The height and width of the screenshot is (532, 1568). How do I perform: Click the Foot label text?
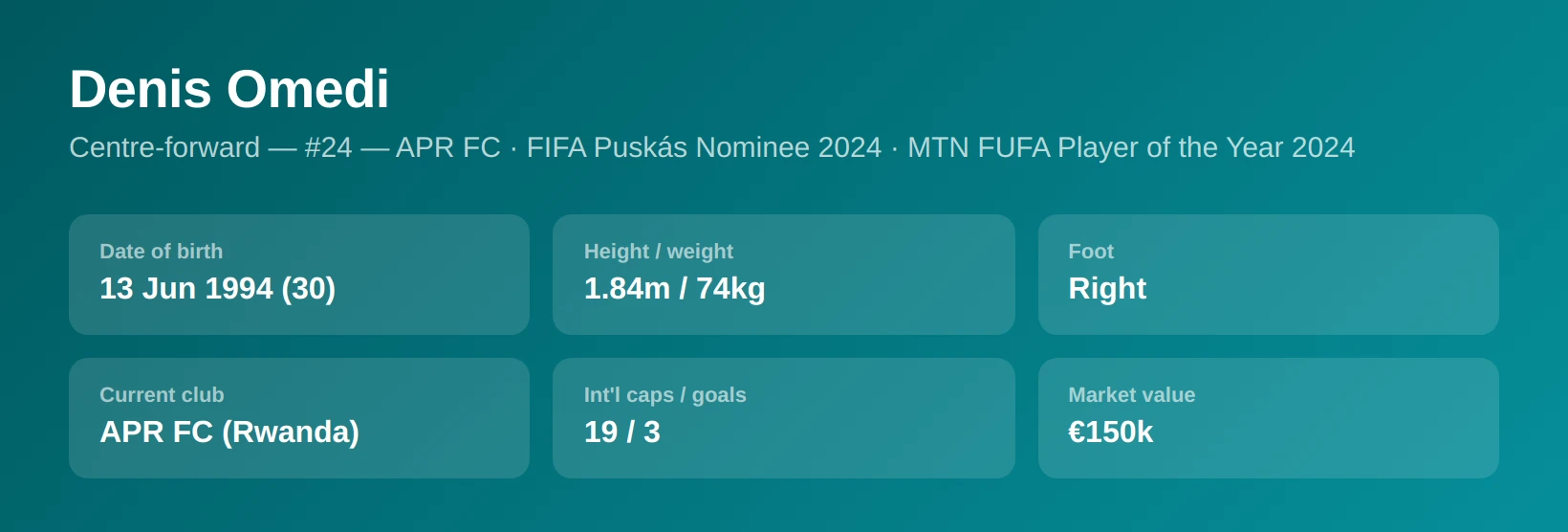point(1091,252)
